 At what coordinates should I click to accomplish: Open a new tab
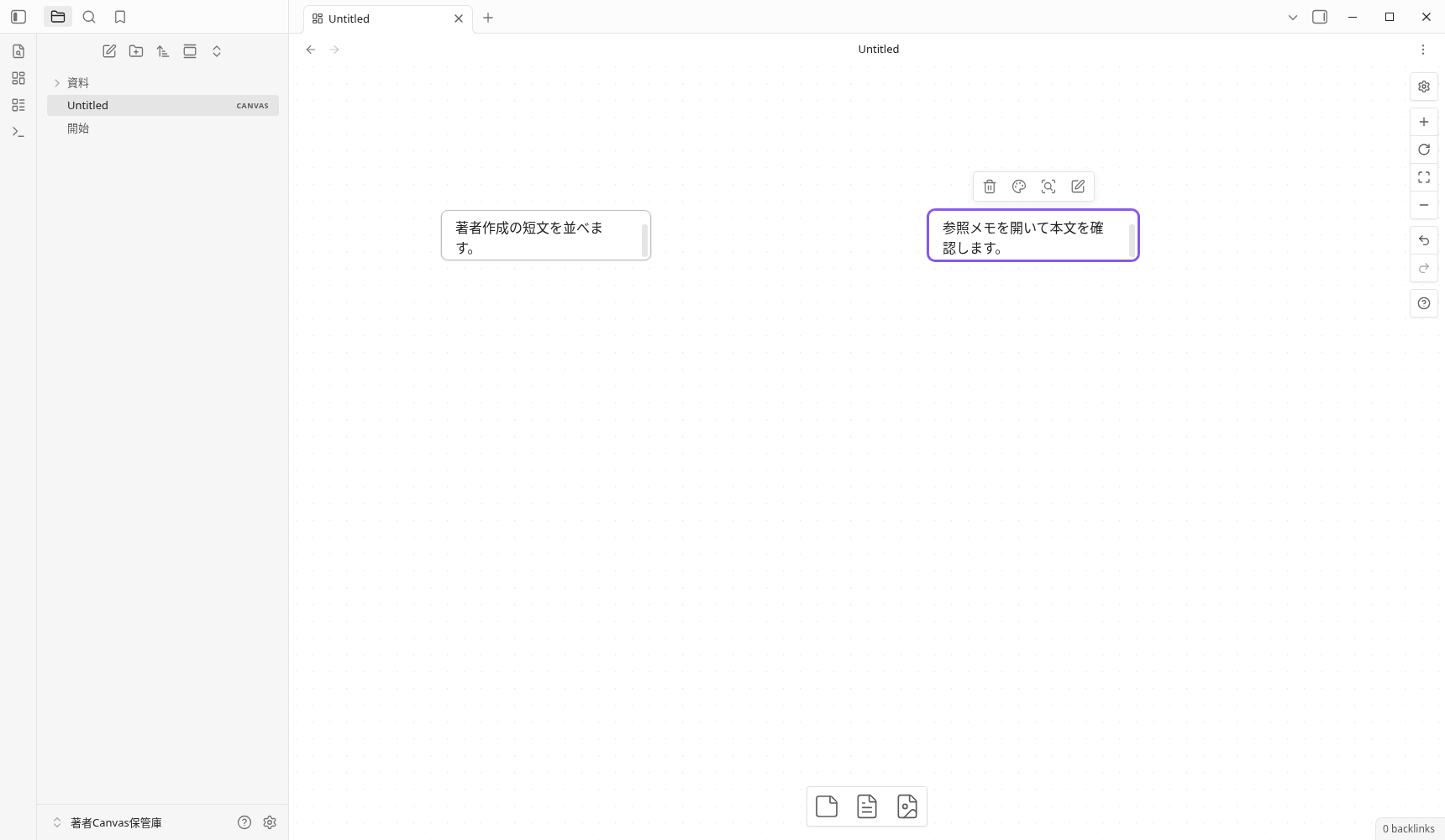[488, 18]
